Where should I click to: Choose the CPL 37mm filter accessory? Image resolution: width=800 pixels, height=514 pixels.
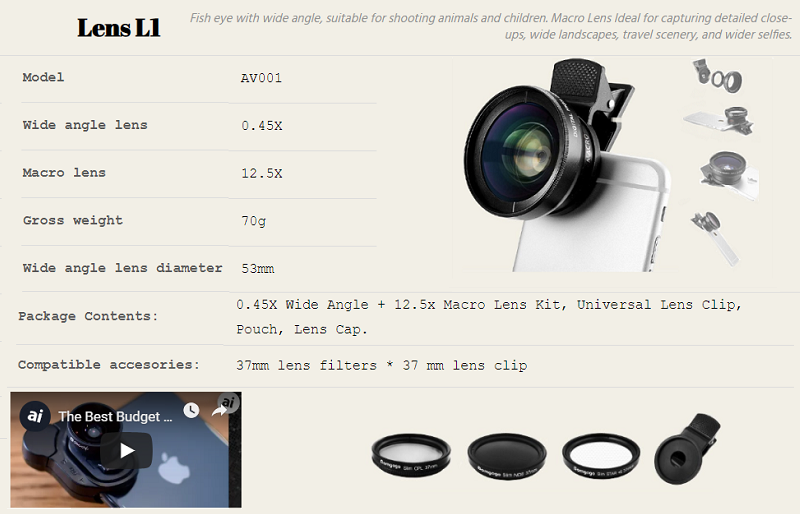click(411, 455)
